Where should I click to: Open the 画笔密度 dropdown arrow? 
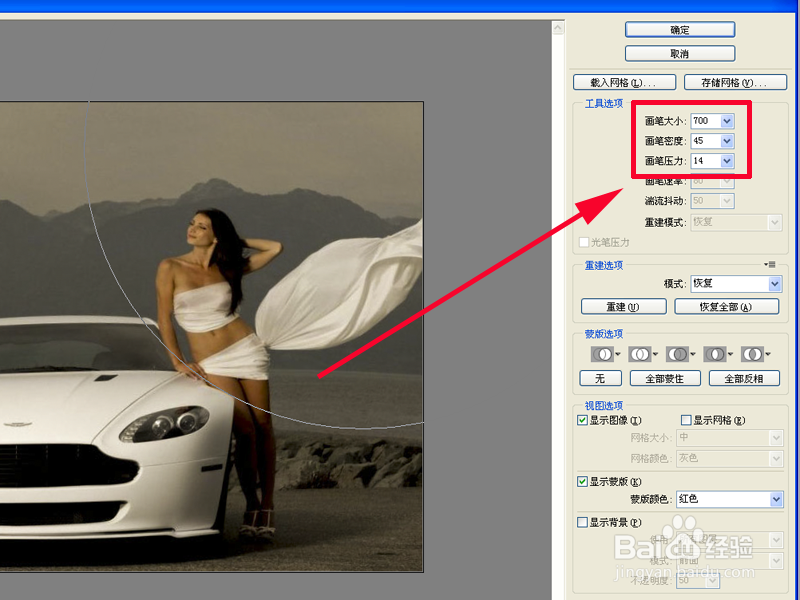(727, 141)
